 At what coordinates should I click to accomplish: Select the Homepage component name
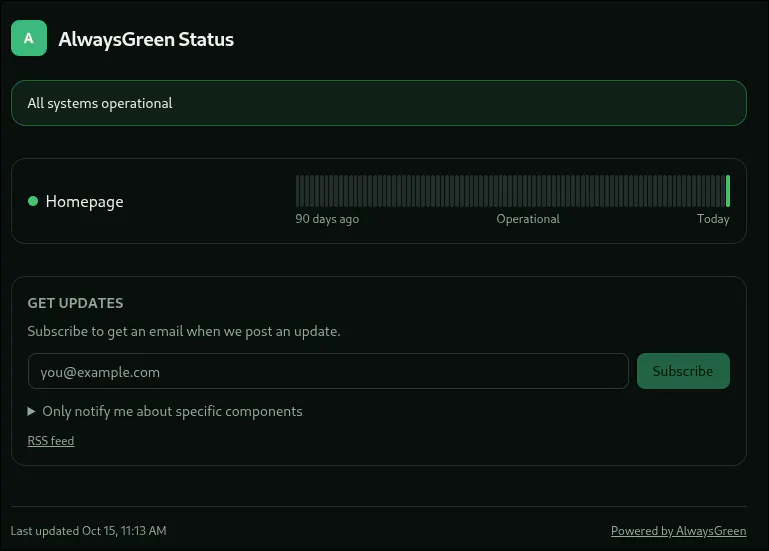click(84, 202)
